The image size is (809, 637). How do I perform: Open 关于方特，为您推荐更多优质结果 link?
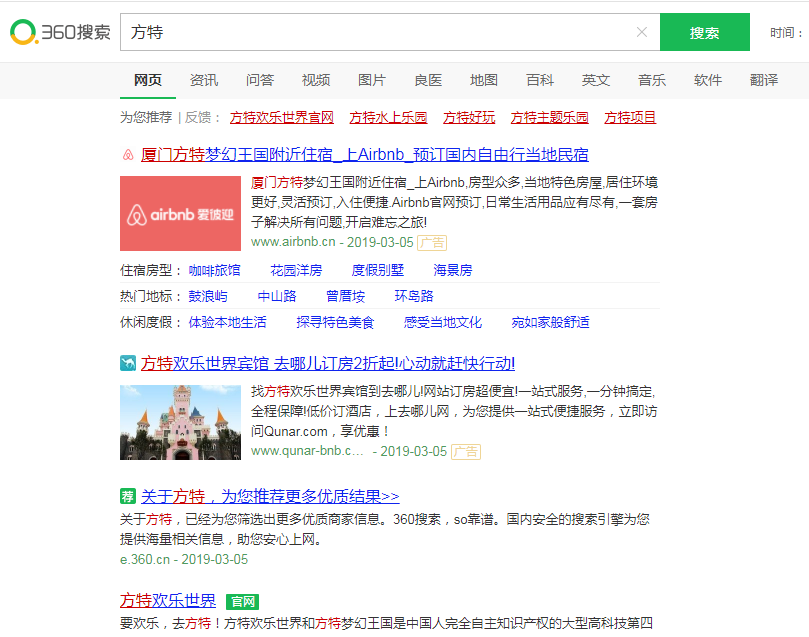coord(270,496)
